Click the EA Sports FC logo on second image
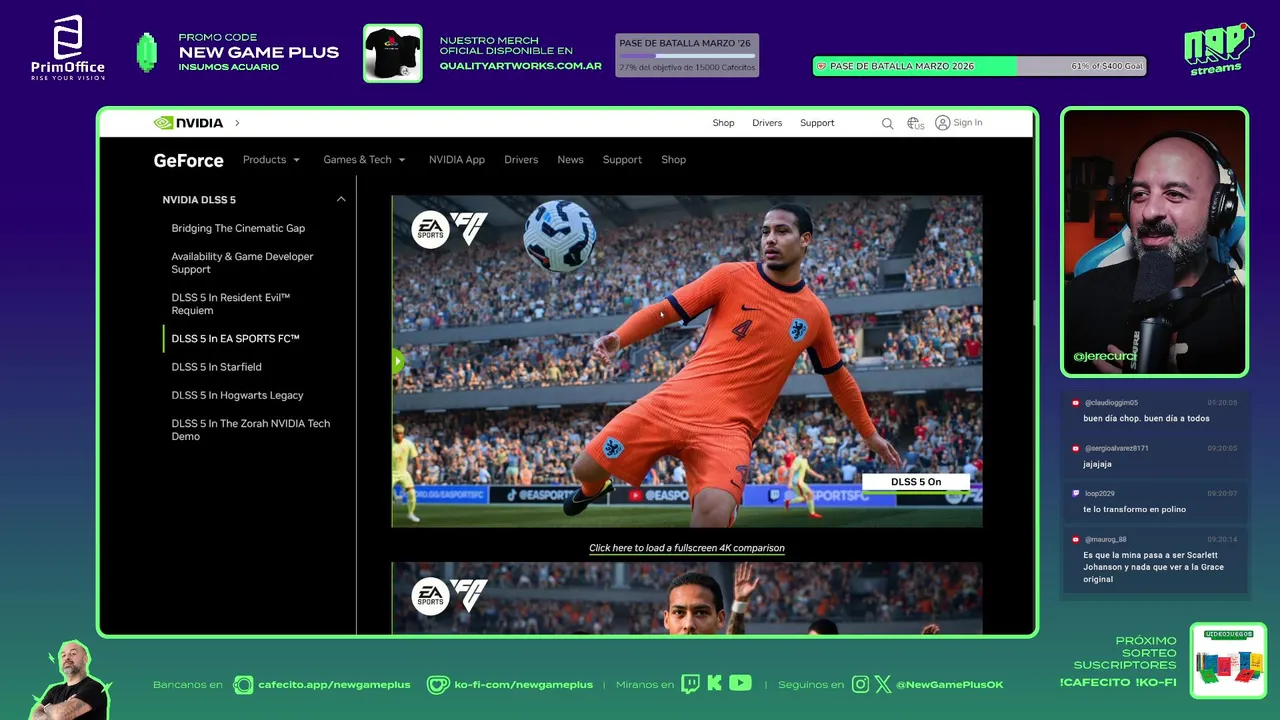Screen dimensions: 1280x720 449,596
